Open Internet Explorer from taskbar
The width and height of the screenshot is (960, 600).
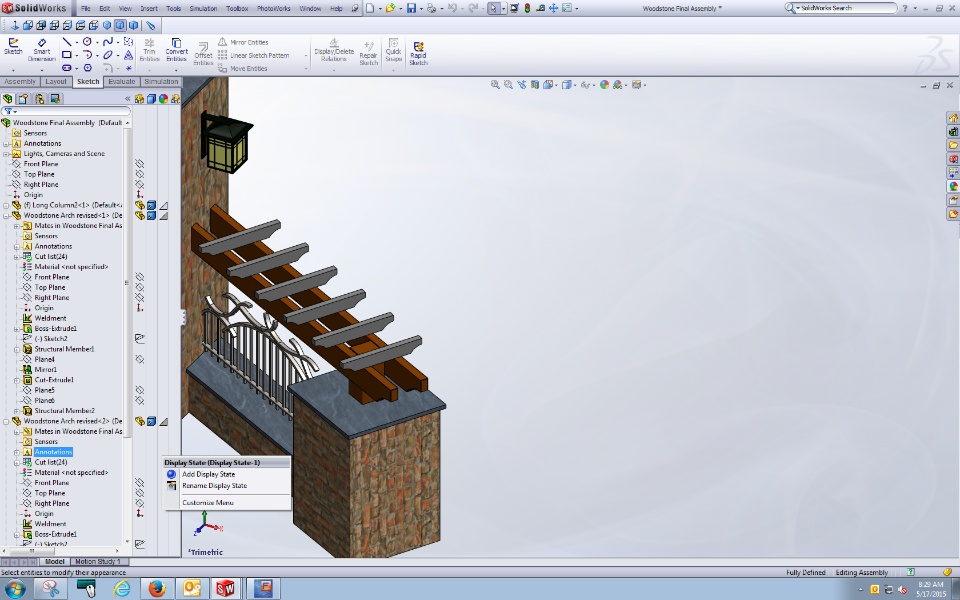point(122,588)
